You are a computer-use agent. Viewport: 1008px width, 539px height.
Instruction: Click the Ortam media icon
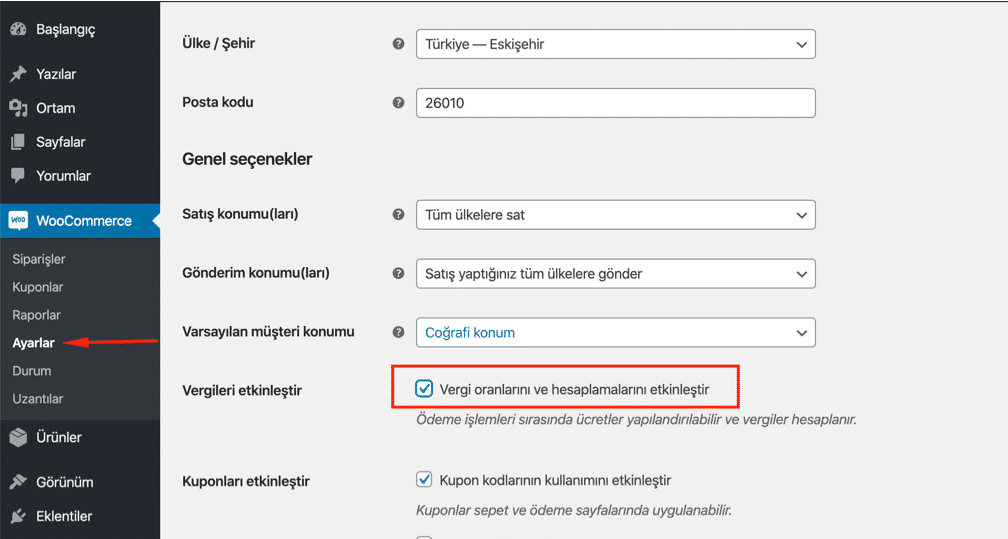pyautogui.click(x=18, y=108)
